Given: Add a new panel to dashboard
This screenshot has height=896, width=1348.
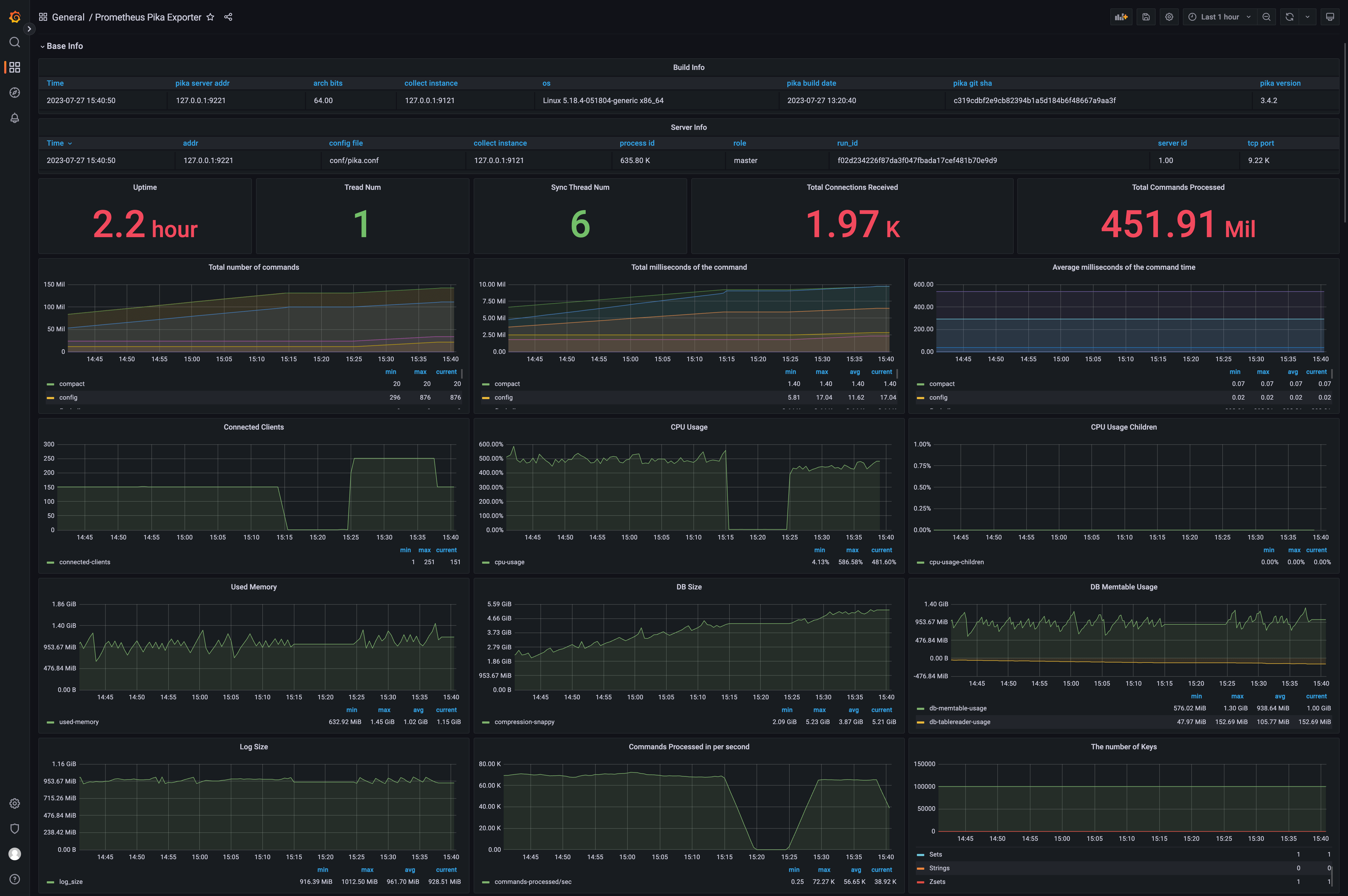Looking at the screenshot, I should tap(1121, 17).
